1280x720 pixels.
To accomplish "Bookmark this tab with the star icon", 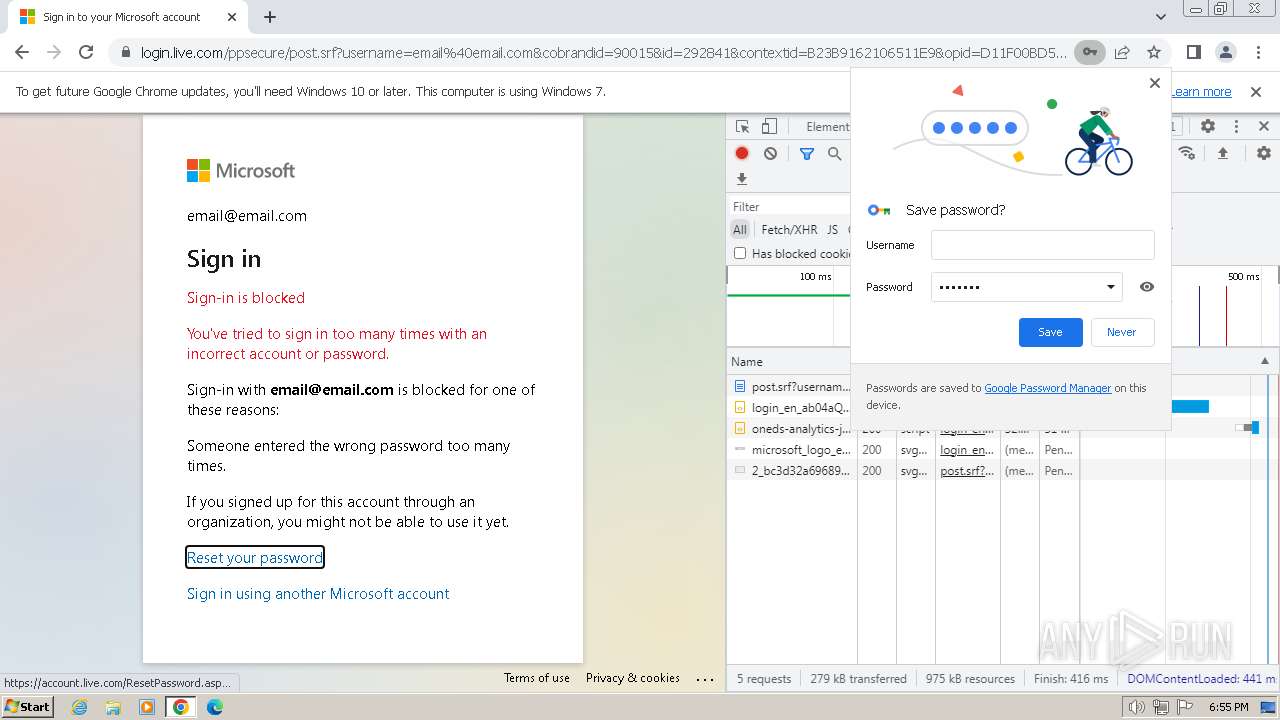I will pyautogui.click(x=1154, y=52).
